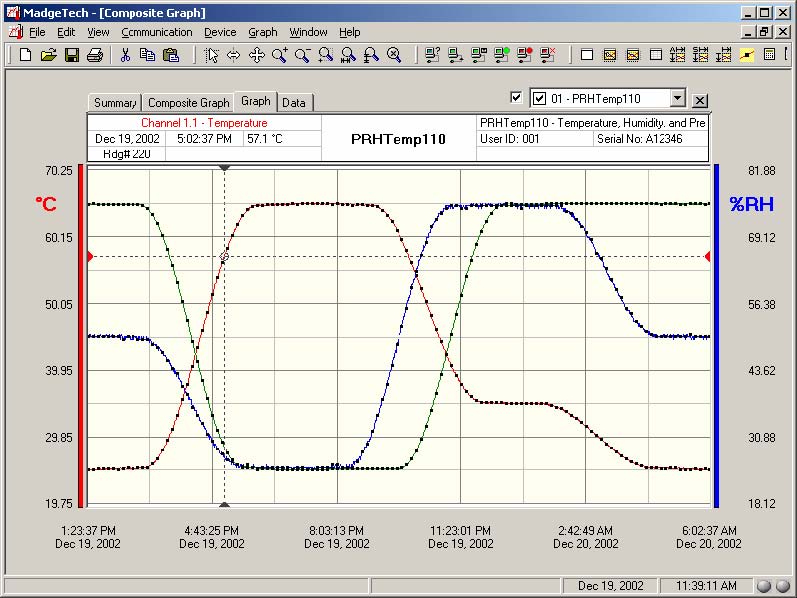The width and height of the screenshot is (797, 598).
Task: Click the 'A' autoscale axes icon
Action: [x=678, y=54]
